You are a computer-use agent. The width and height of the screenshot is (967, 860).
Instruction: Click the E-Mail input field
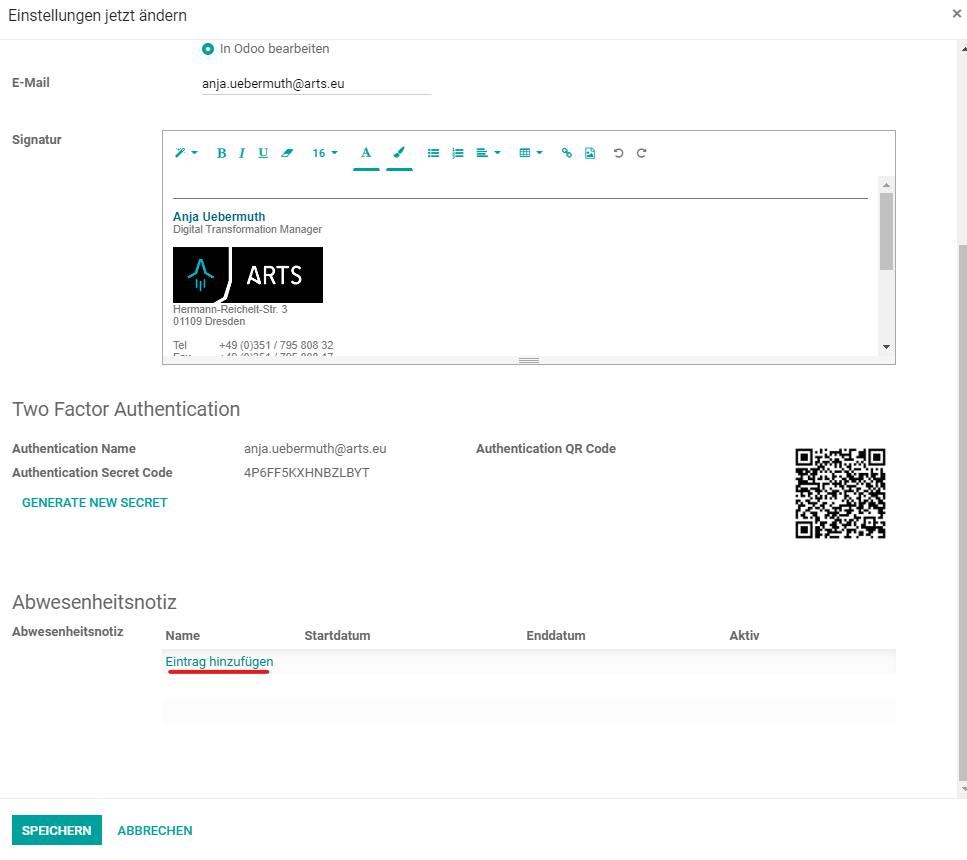[316, 84]
